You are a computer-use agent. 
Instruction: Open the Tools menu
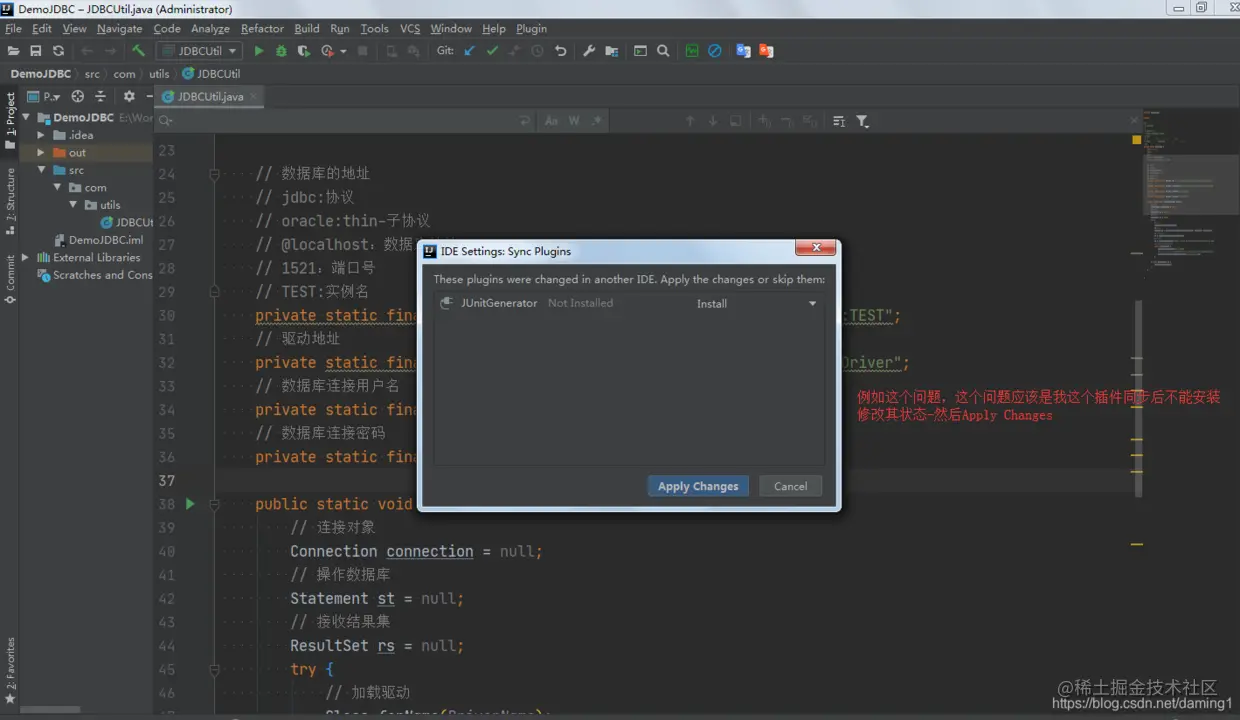(x=374, y=28)
